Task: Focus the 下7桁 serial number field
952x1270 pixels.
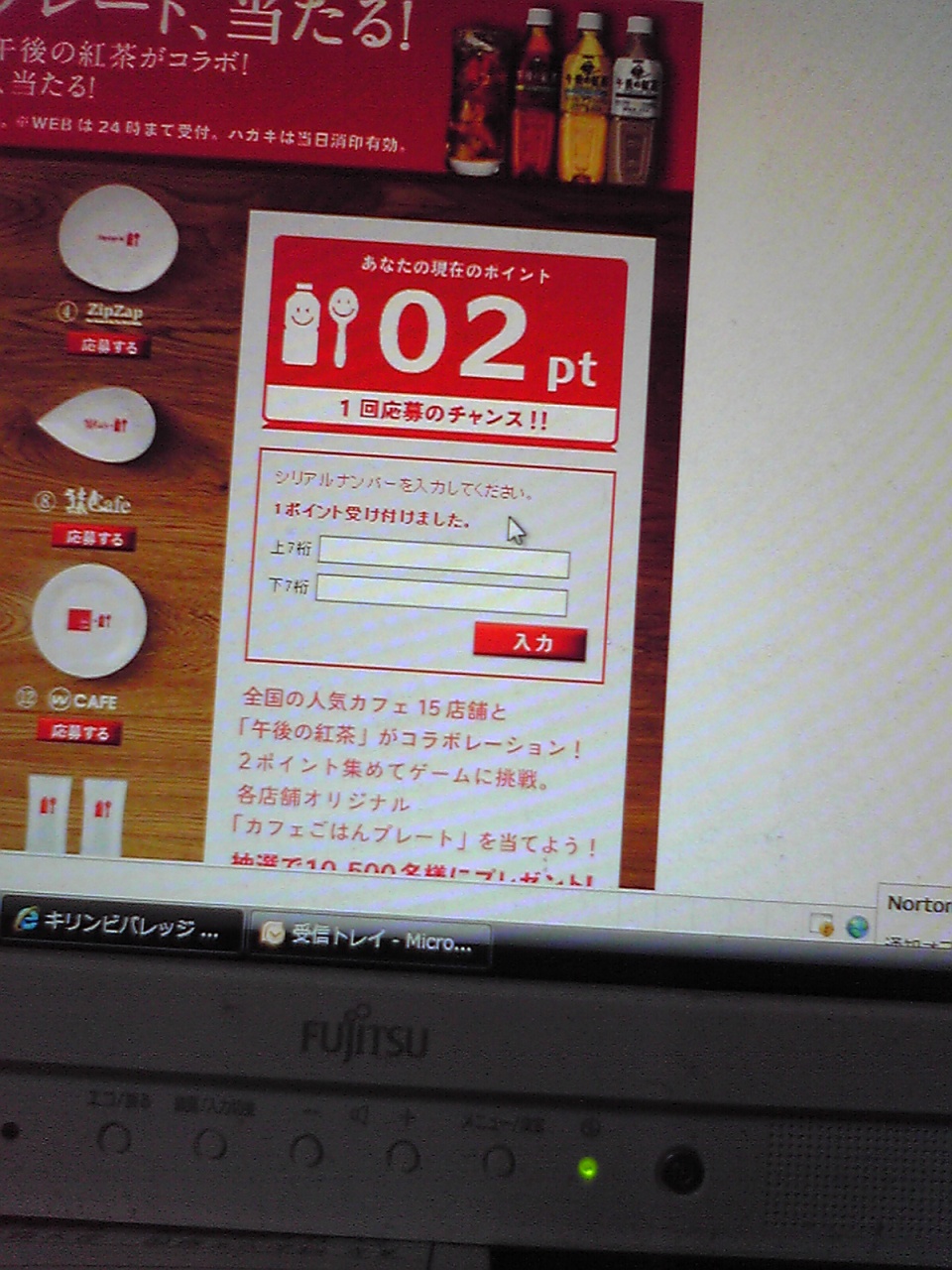Action: (x=441, y=594)
